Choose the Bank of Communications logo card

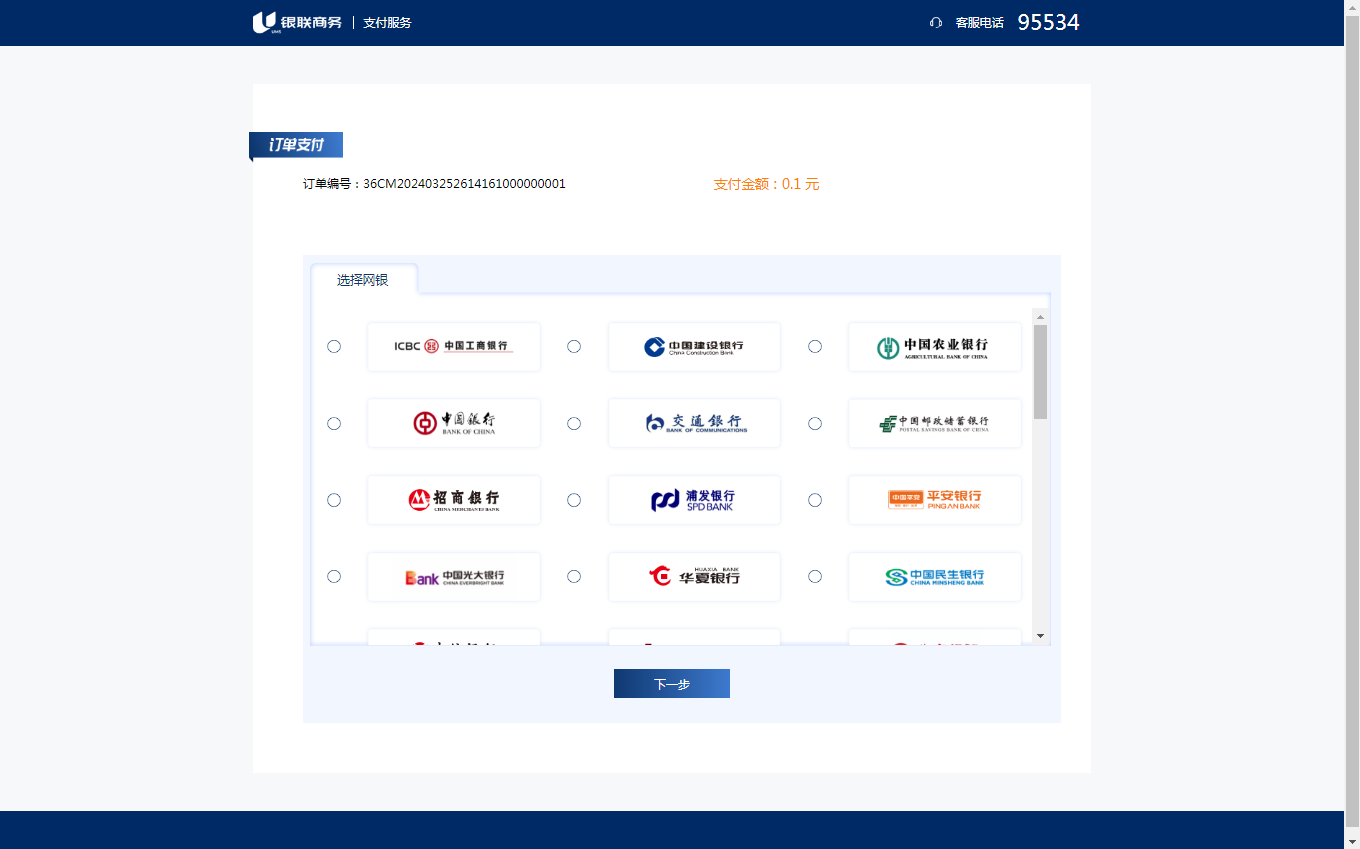coord(694,423)
